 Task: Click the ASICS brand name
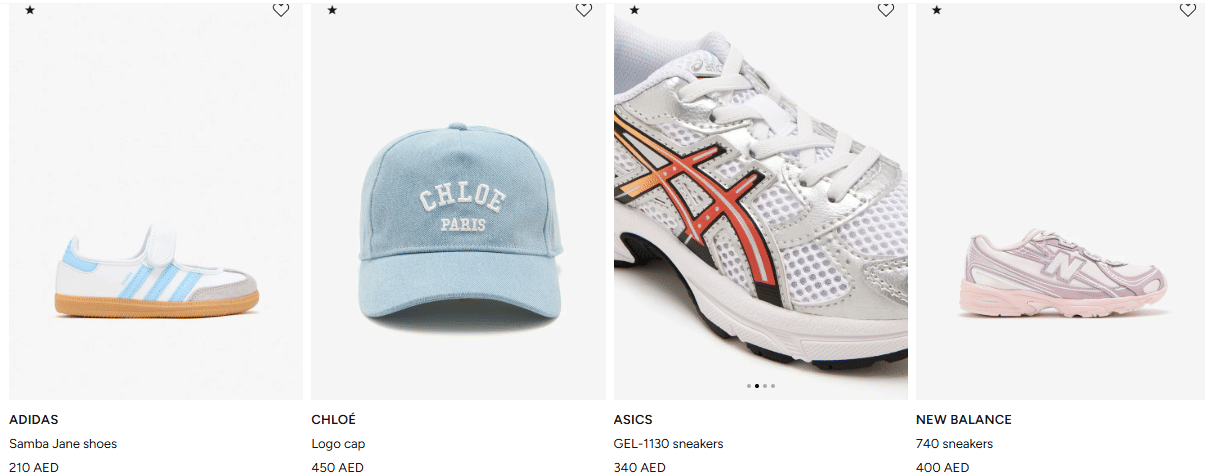(x=633, y=420)
